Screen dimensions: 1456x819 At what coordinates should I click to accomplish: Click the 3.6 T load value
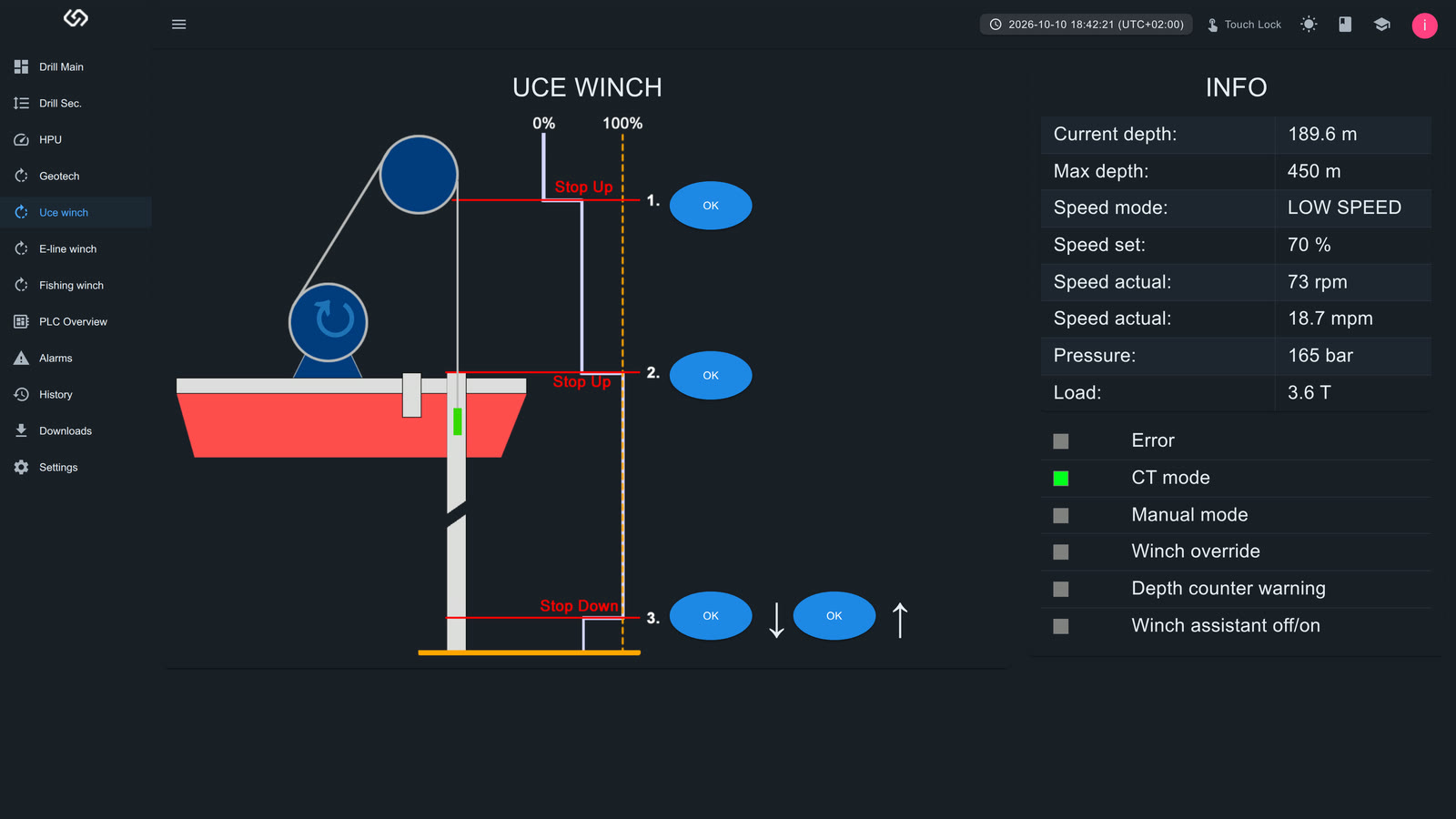coord(1309,393)
